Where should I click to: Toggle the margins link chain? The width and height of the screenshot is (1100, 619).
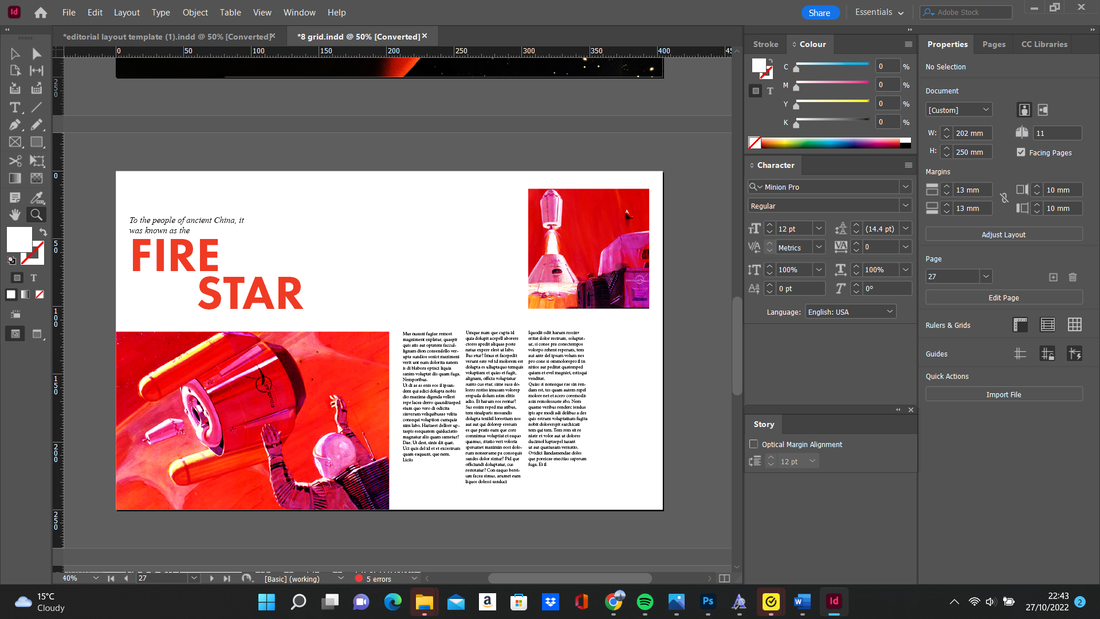1004,199
